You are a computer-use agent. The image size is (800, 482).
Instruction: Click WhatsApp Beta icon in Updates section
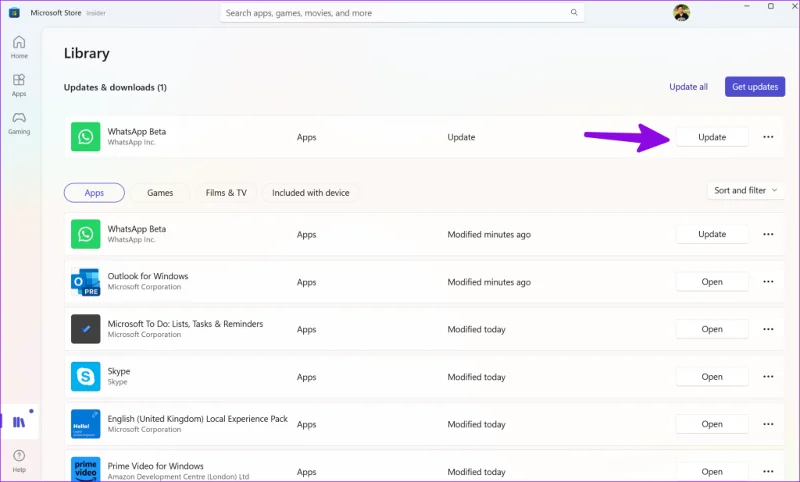(x=86, y=137)
